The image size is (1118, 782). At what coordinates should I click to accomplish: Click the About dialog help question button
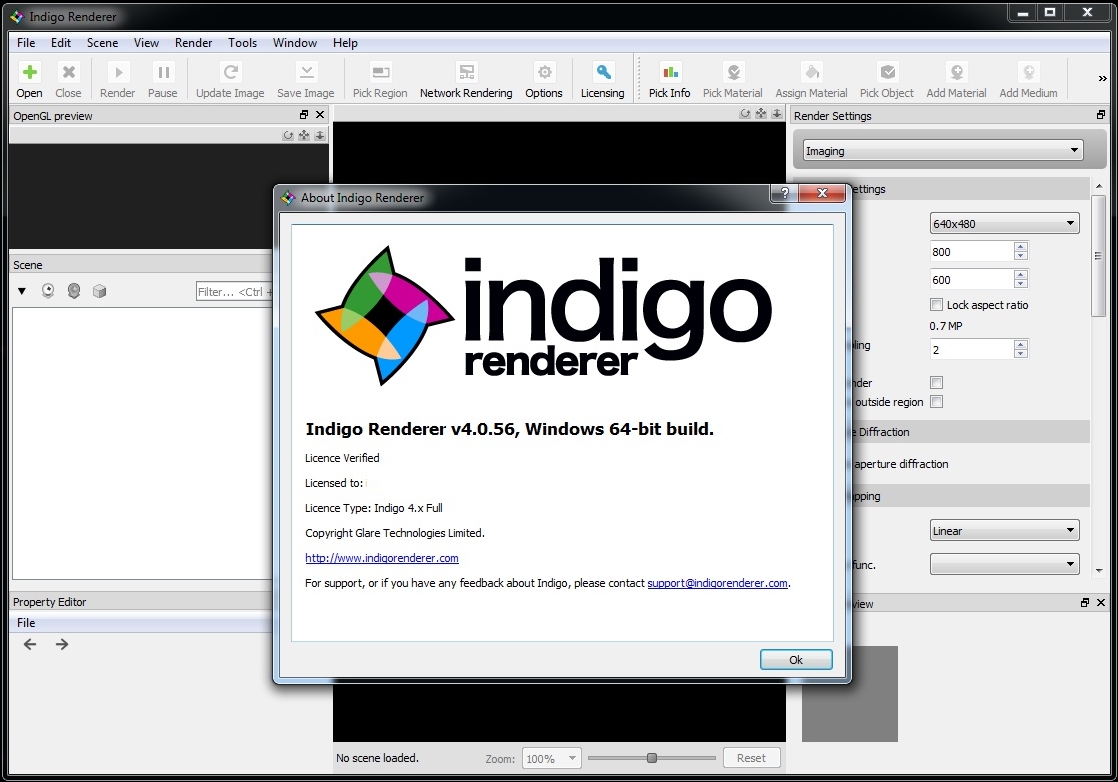pyautogui.click(x=784, y=193)
